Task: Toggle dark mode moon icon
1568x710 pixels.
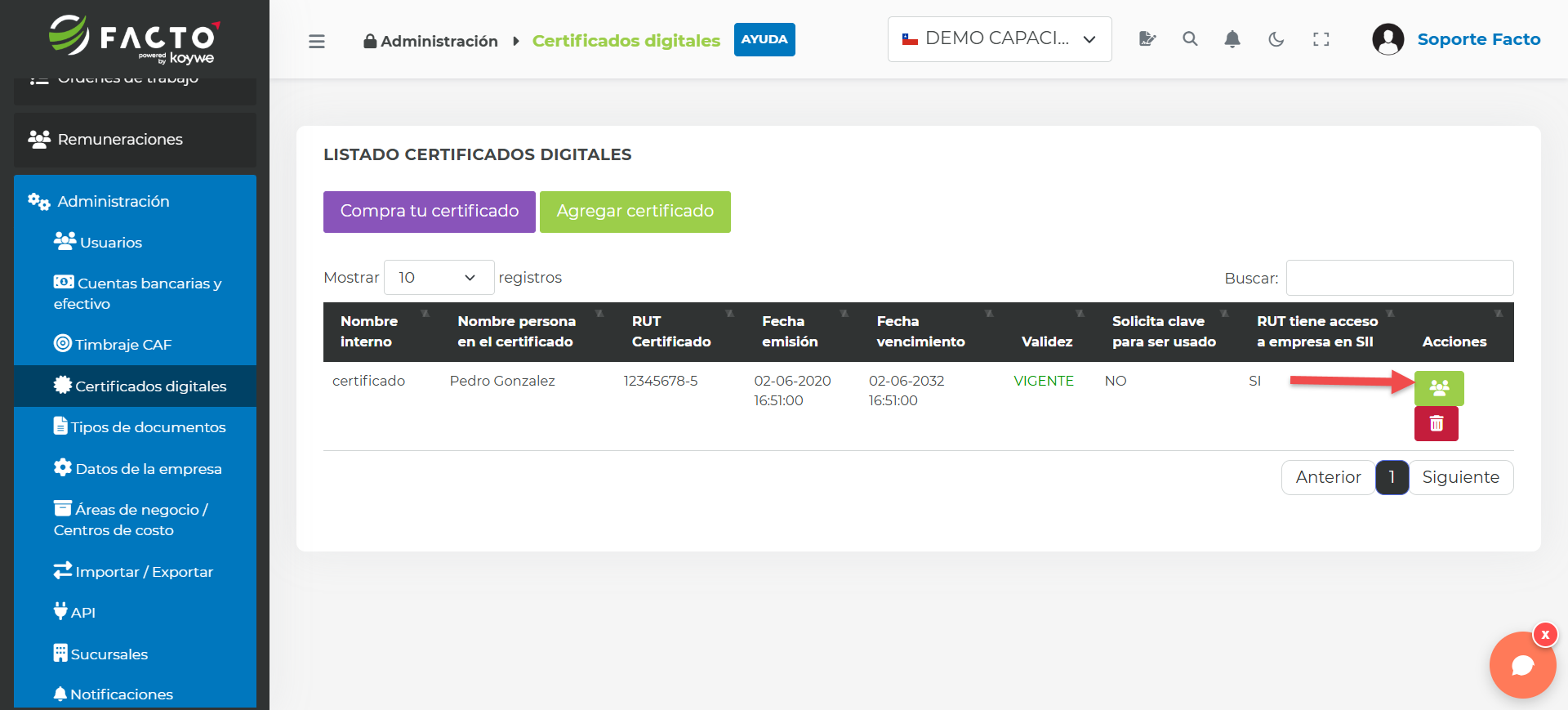Action: pyautogui.click(x=1276, y=38)
